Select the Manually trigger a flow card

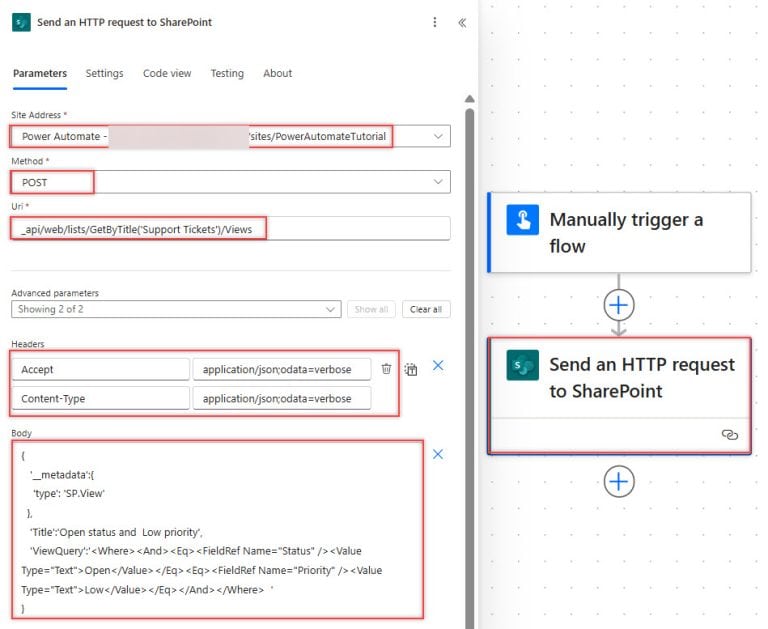point(619,232)
